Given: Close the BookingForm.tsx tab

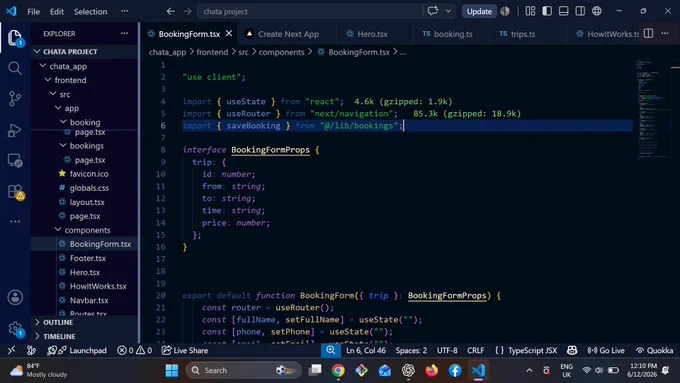Looking at the screenshot, I should 229,33.
